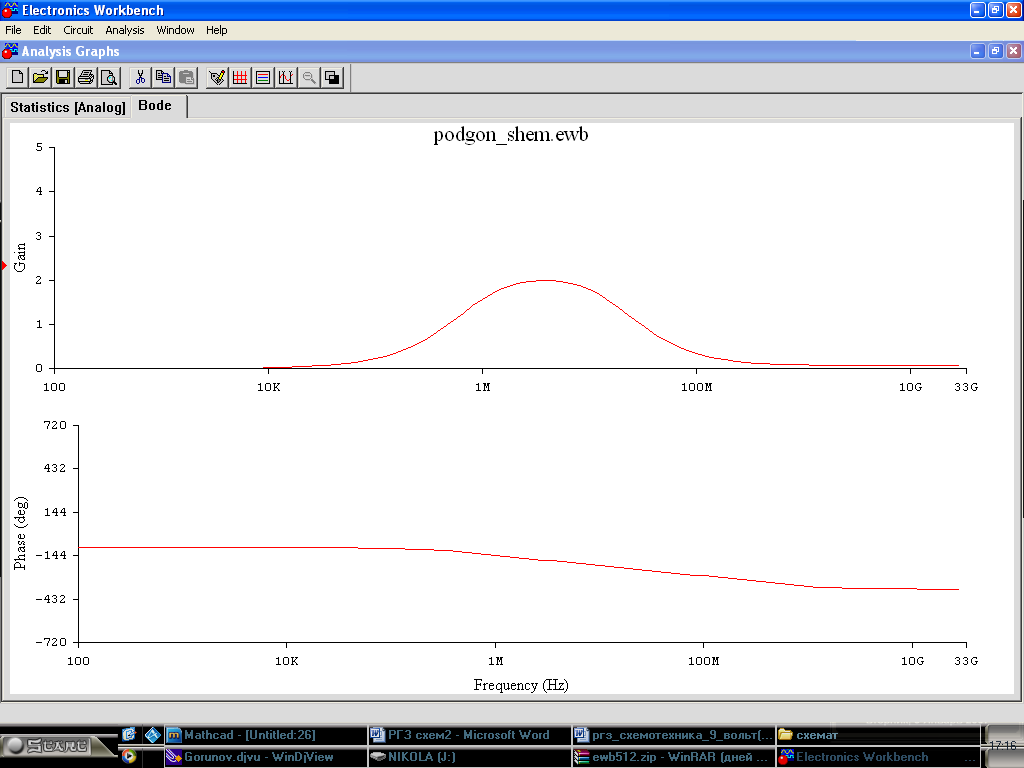
Task: Click the restore zoom magnifier icon
Action: coord(309,78)
